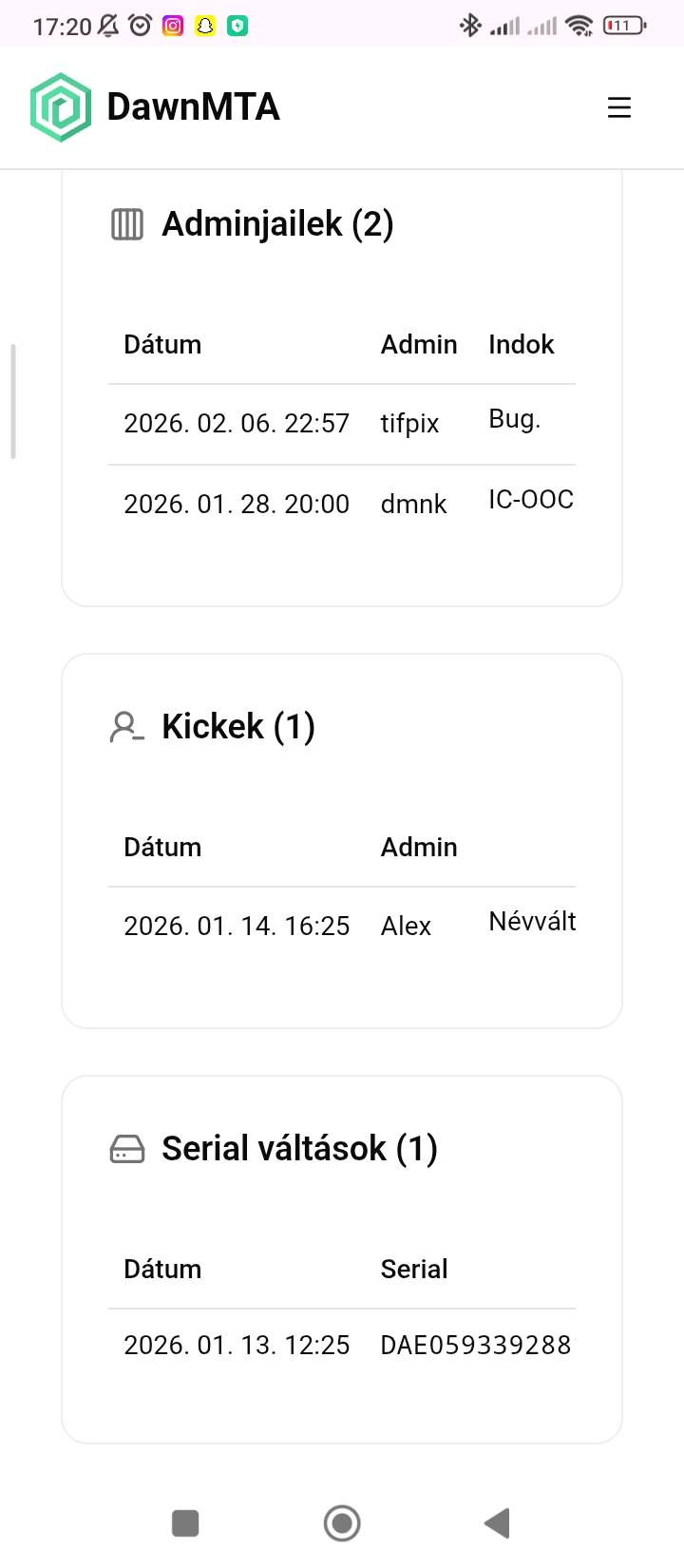Select the tifpix adminjail row
This screenshot has width=684, height=1568.
(342, 423)
